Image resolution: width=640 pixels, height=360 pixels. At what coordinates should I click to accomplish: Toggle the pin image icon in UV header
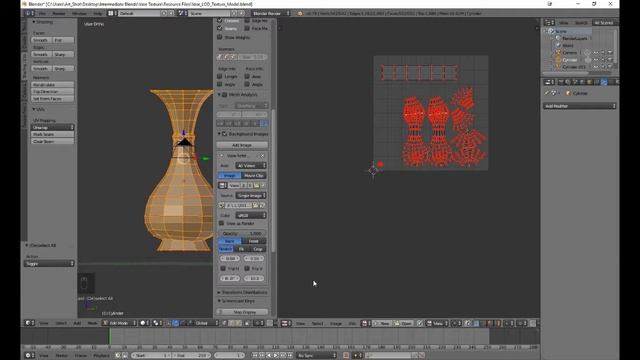(420, 323)
